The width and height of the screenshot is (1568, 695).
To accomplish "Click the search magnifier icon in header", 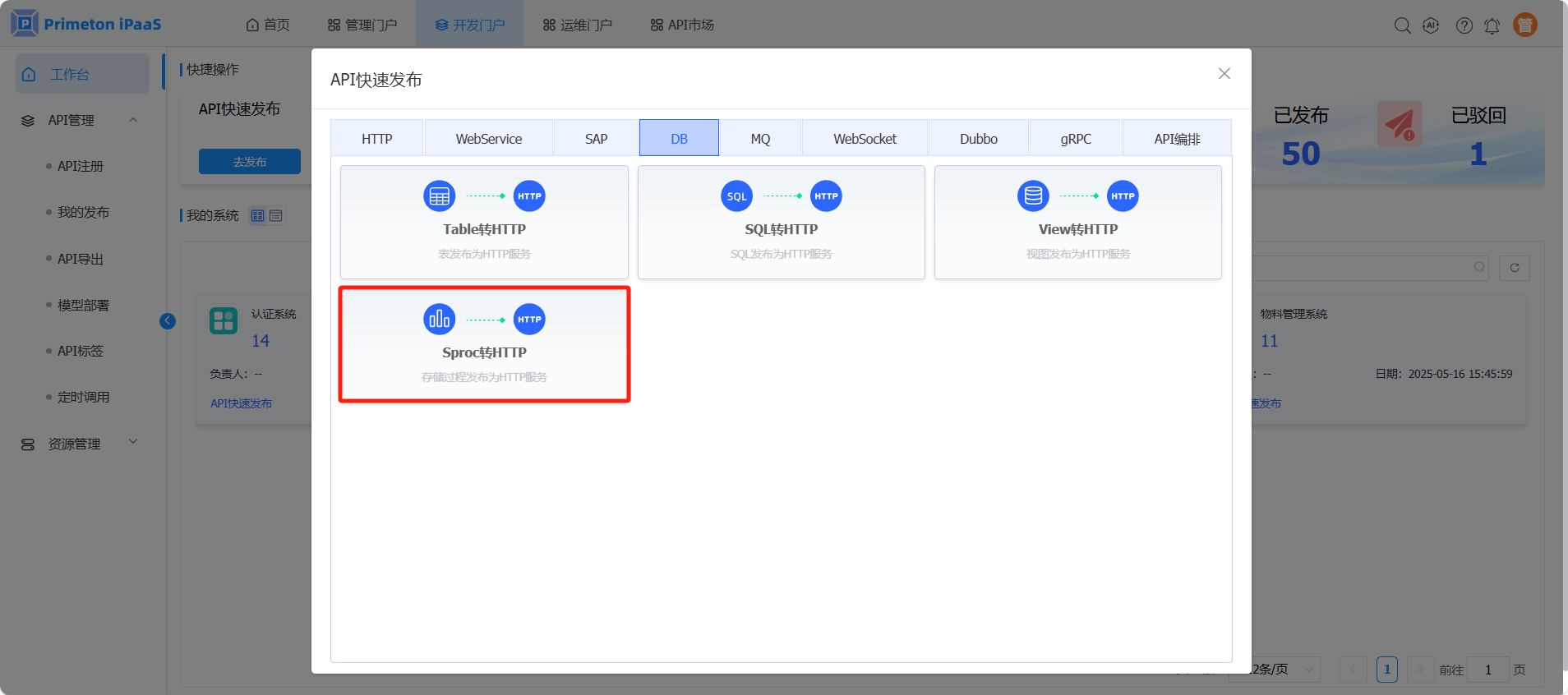I will tap(1402, 25).
